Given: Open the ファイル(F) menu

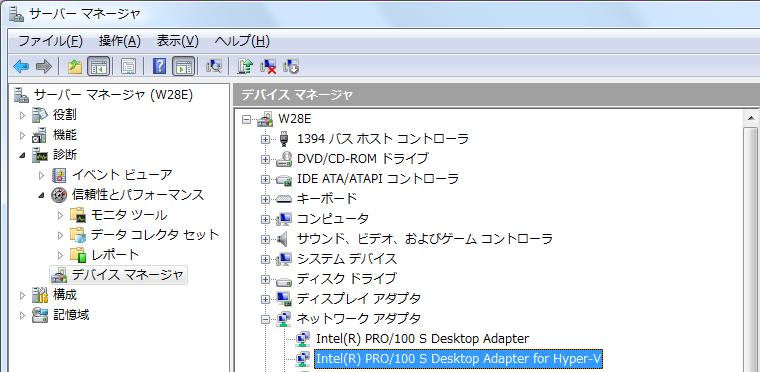Looking at the screenshot, I should [50, 41].
